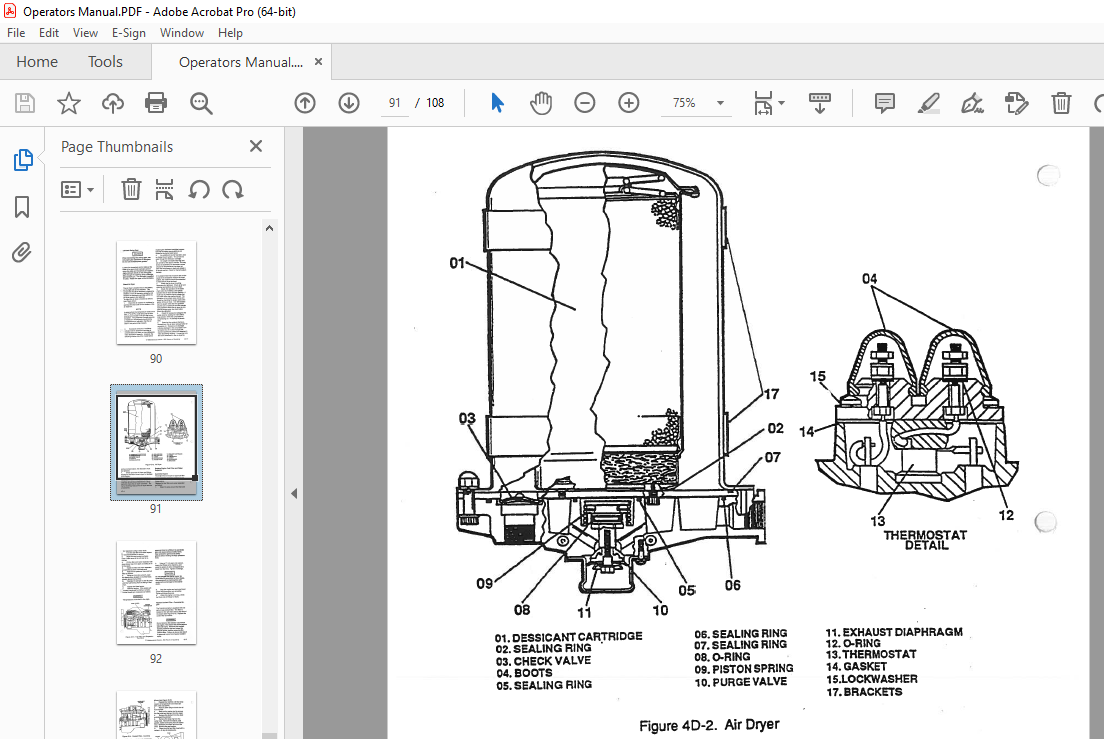The height and width of the screenshot is (739, 1104).
Task: Add a comment sticky note
Action: click(884, 103)
